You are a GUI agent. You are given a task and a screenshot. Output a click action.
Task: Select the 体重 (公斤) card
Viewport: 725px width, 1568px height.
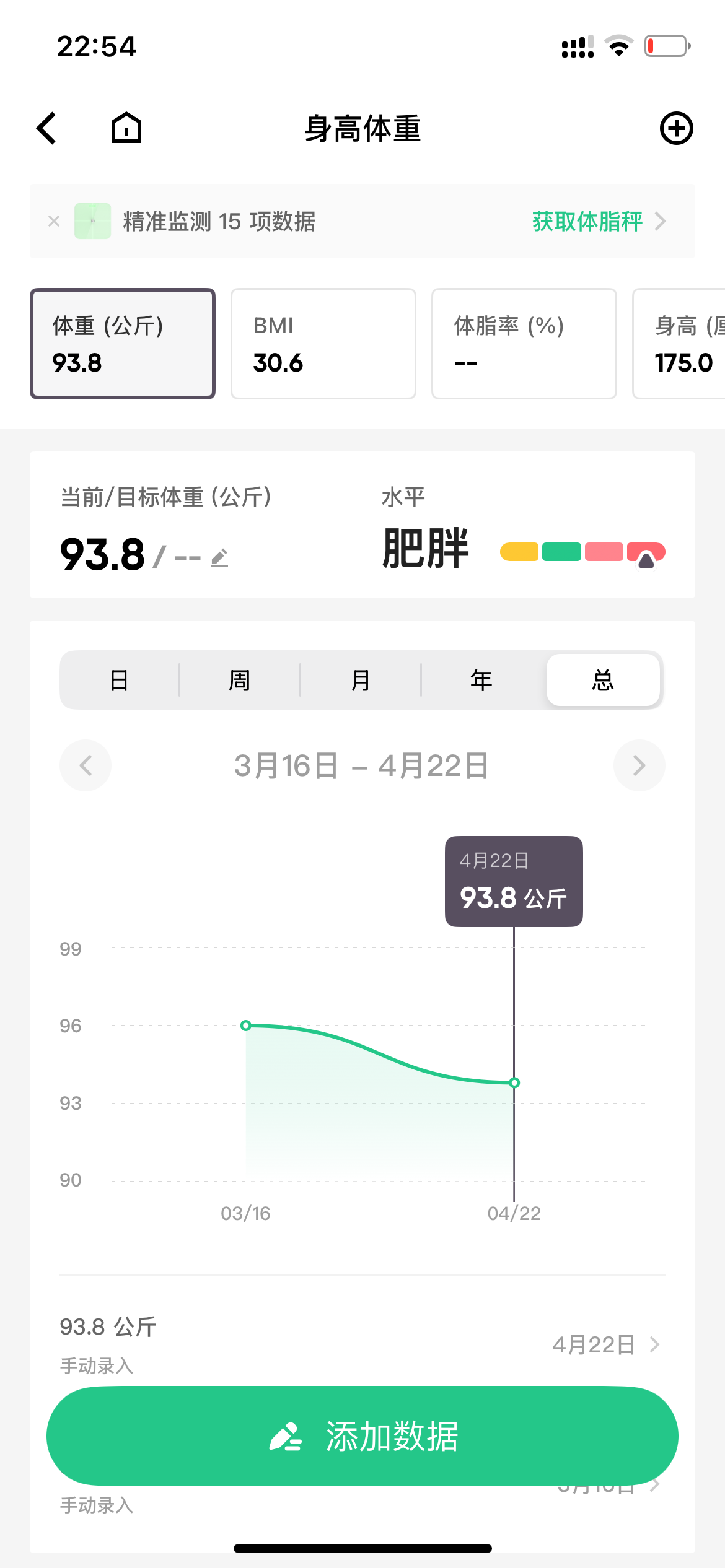point(123,344)
